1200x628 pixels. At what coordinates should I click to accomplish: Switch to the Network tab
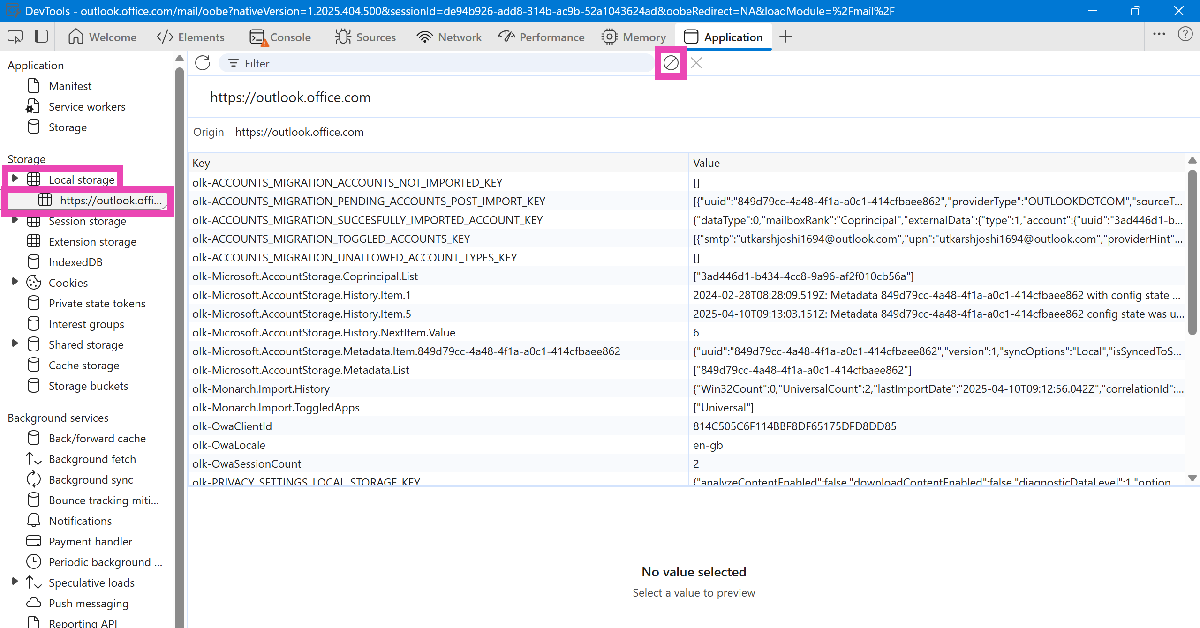(449, 37)
